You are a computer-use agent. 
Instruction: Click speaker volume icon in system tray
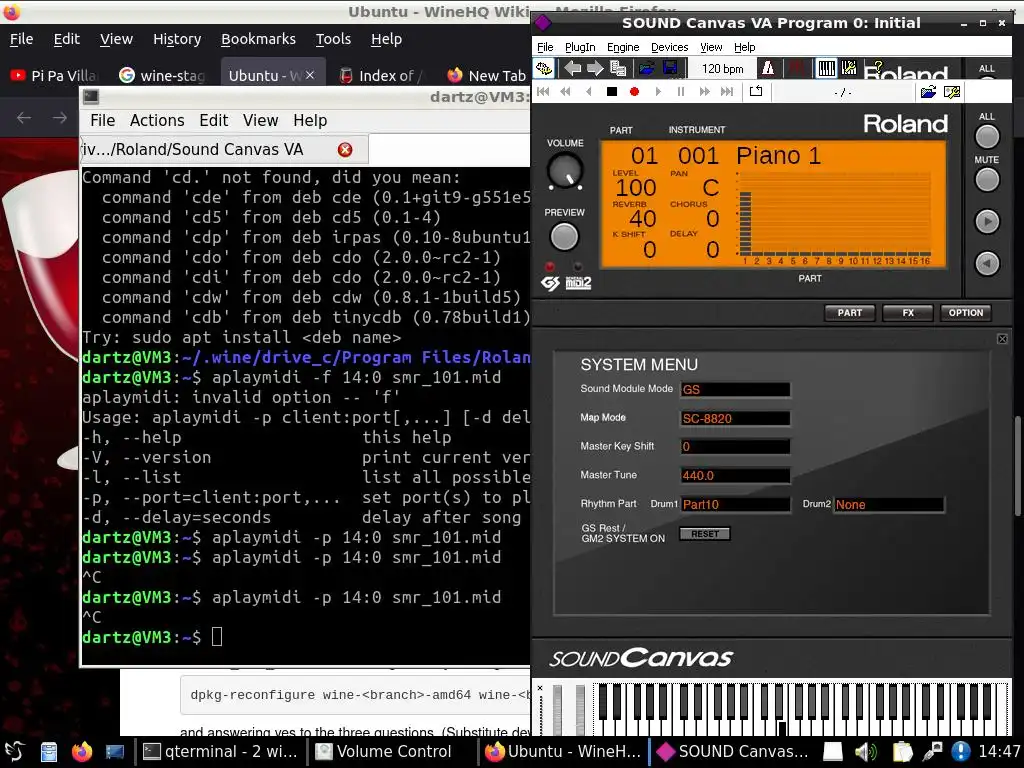(866, 752)
